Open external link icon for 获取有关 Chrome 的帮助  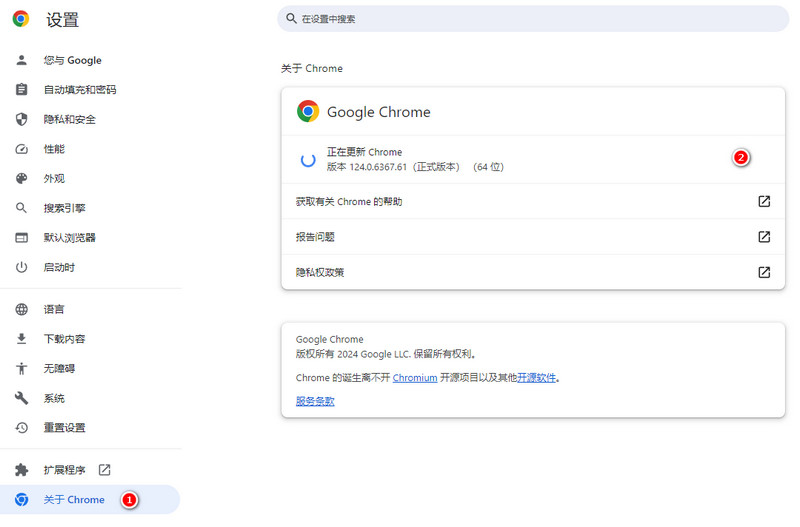pos(764,201)
